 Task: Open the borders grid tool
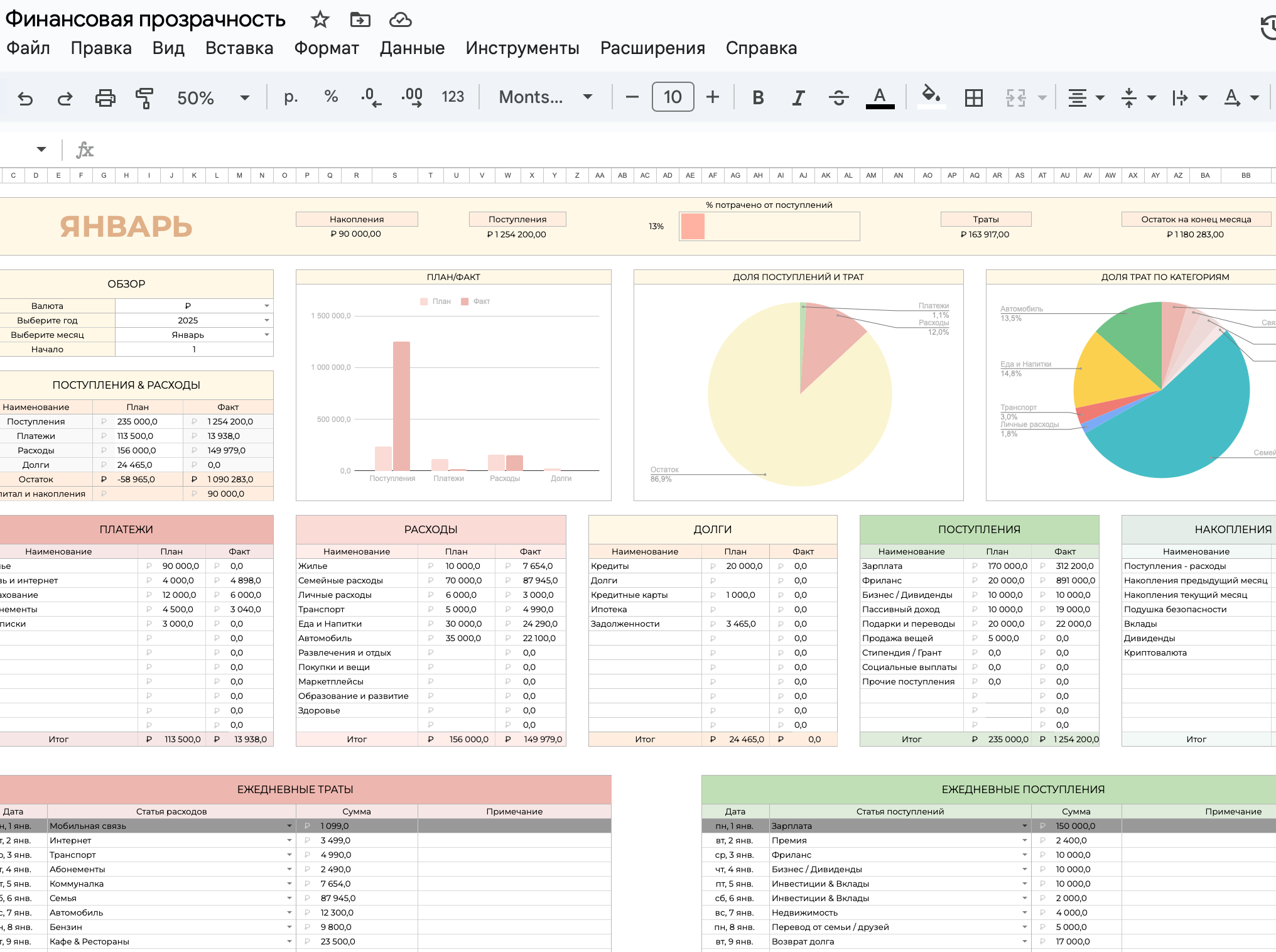(x=973, y=97)
